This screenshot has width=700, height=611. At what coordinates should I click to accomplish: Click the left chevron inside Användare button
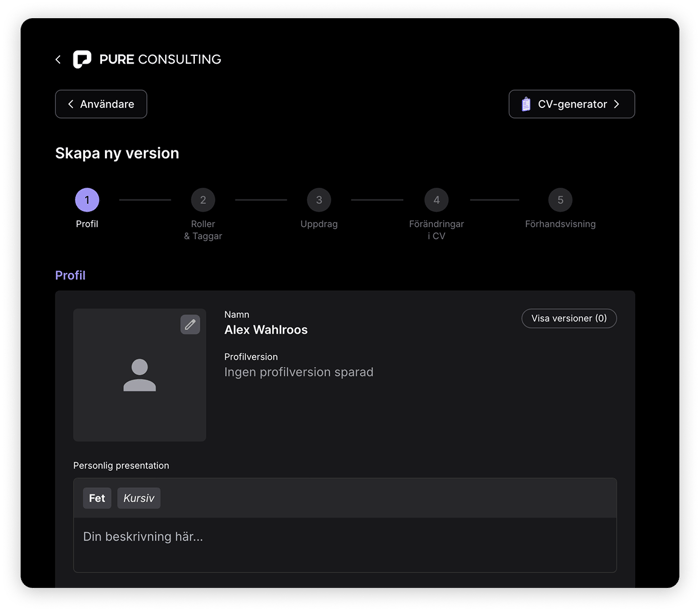click(x=71, y=104)
